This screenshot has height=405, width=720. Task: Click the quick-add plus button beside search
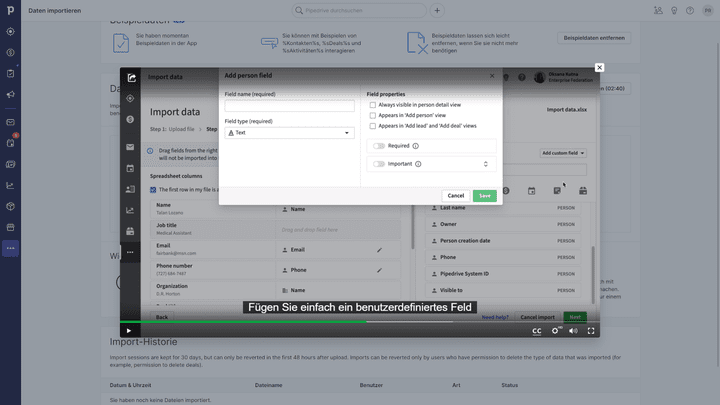(437, 11)
